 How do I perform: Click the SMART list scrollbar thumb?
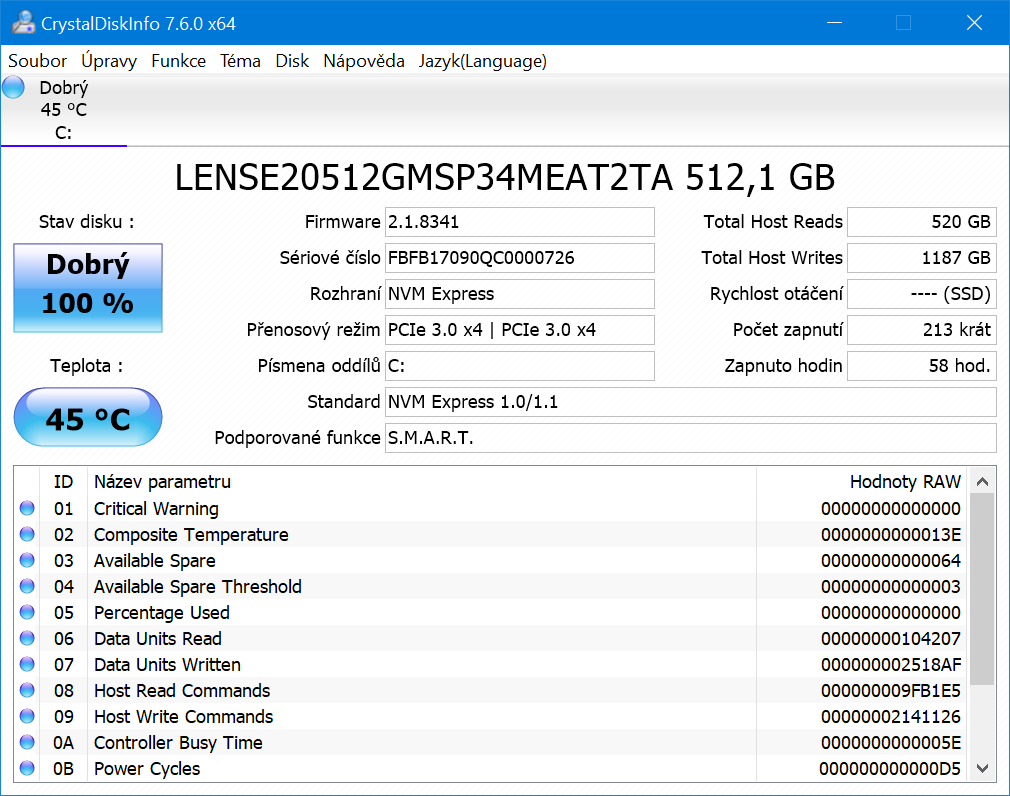point(982,590)
